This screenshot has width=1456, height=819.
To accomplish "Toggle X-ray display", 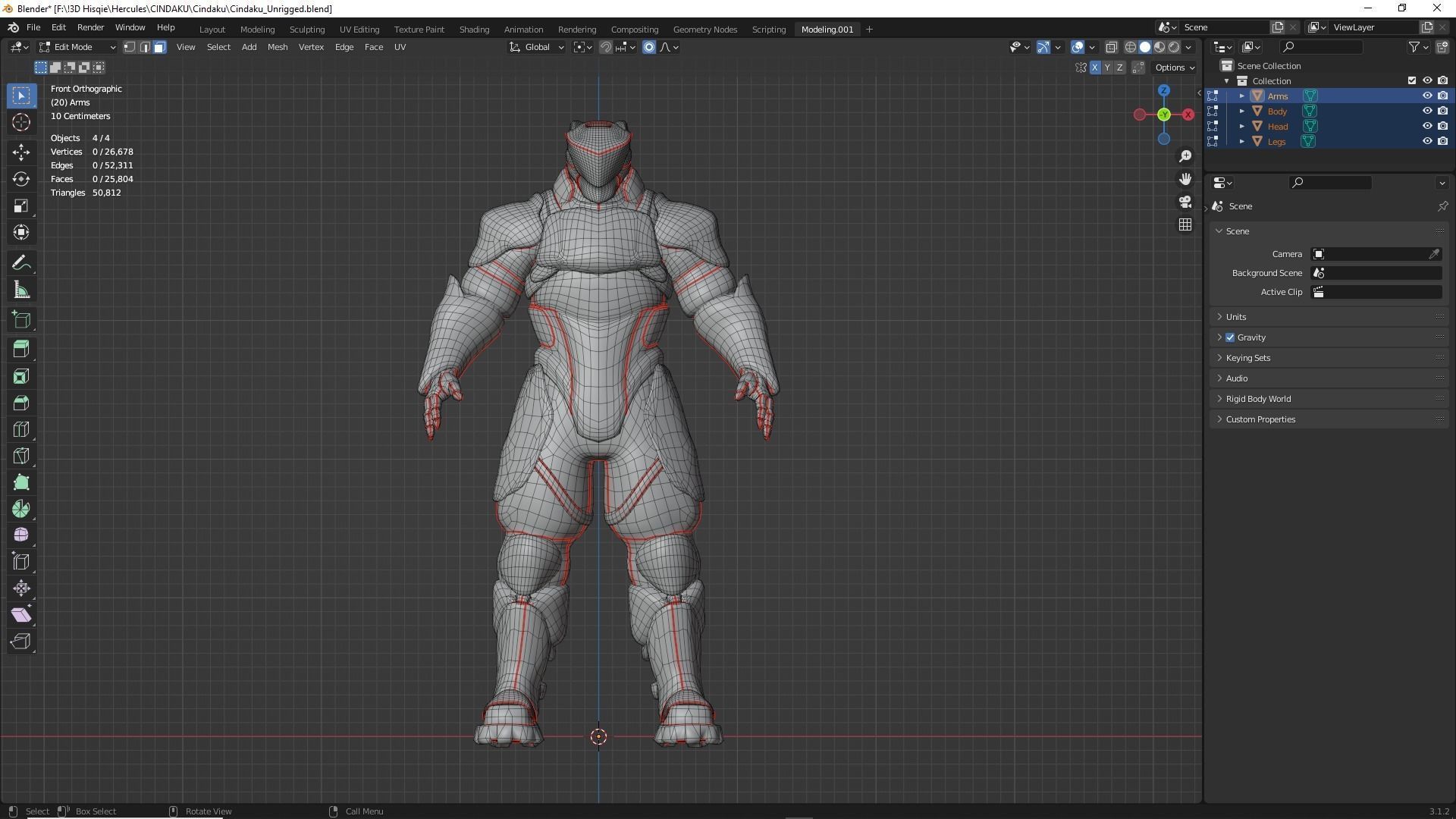I will point(1111,47).
